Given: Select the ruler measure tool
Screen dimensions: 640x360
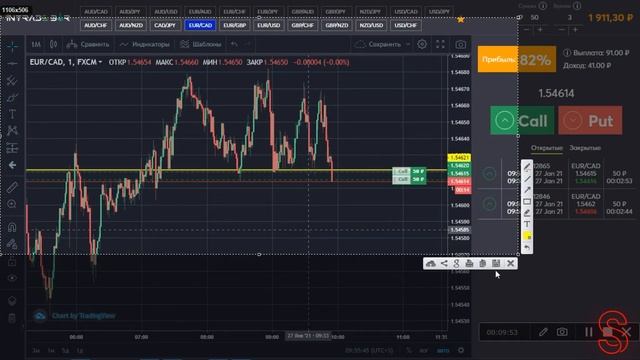Looking at the screenshot, I should click(12, 187).
